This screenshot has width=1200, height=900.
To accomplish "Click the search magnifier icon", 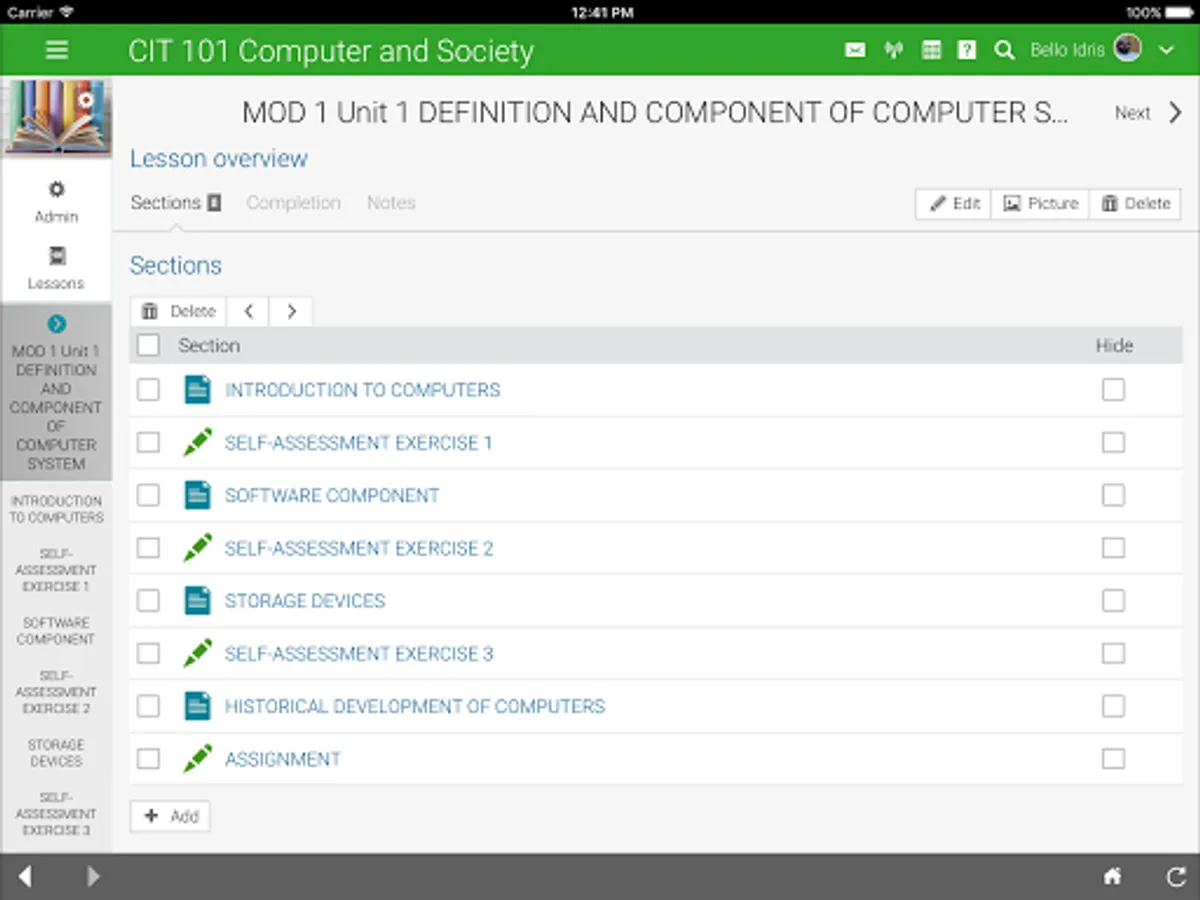I will point(1004,50).
